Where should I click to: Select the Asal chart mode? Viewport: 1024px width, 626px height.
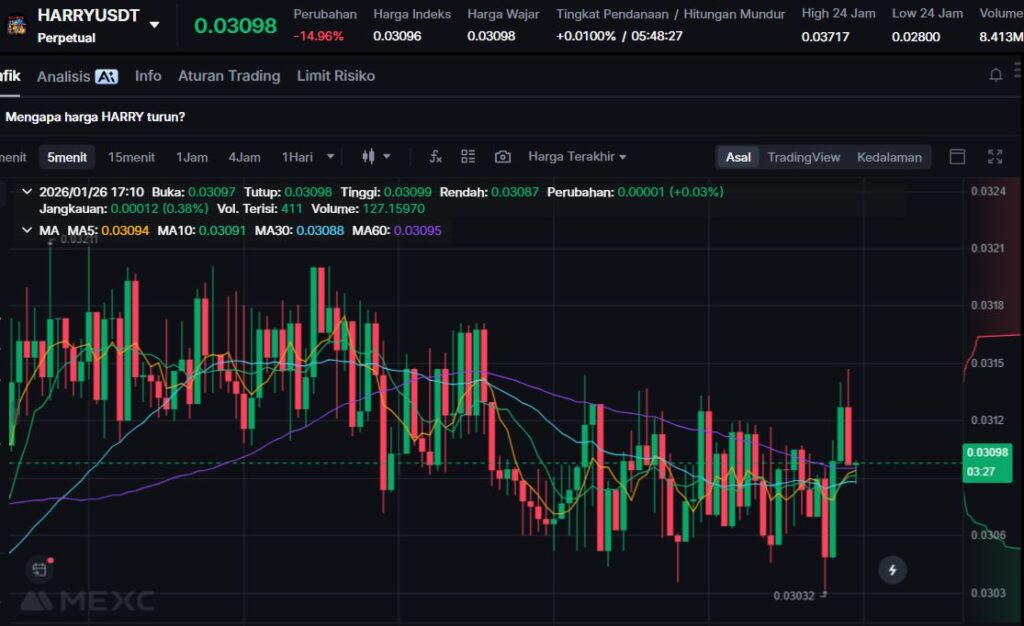(738, 157)
